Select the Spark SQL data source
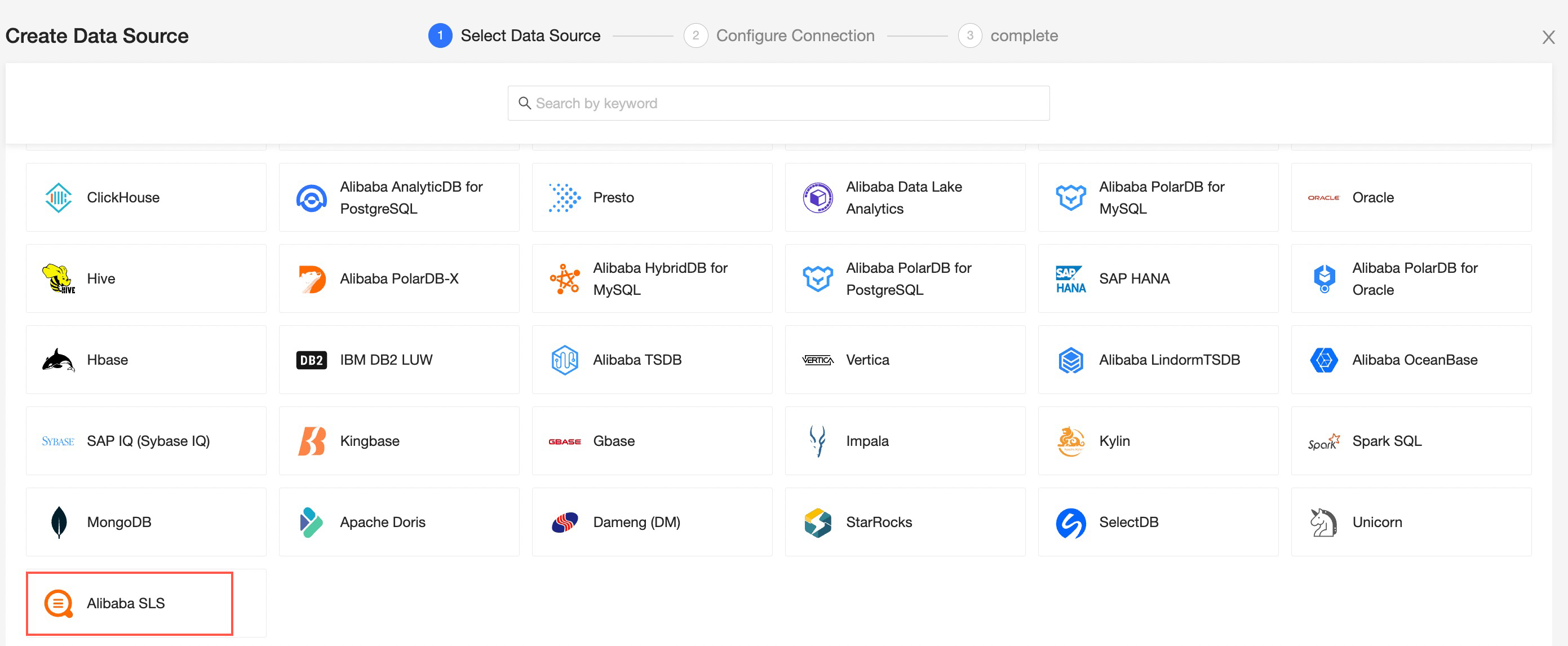The height and width of the screenshot is (646, 1568). [x=1410, y=441]
